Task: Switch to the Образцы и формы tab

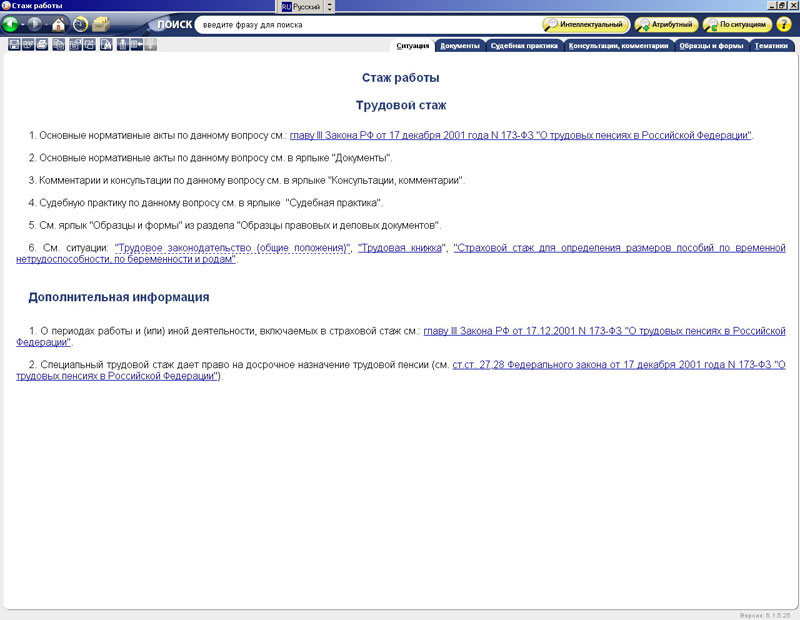Action: pos(710,46)
